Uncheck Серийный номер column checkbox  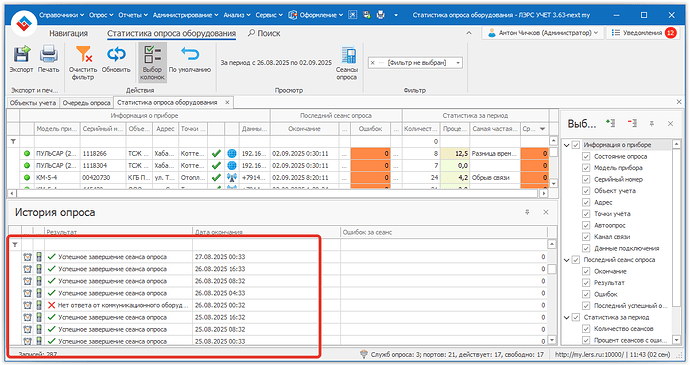tap(586, 179)
